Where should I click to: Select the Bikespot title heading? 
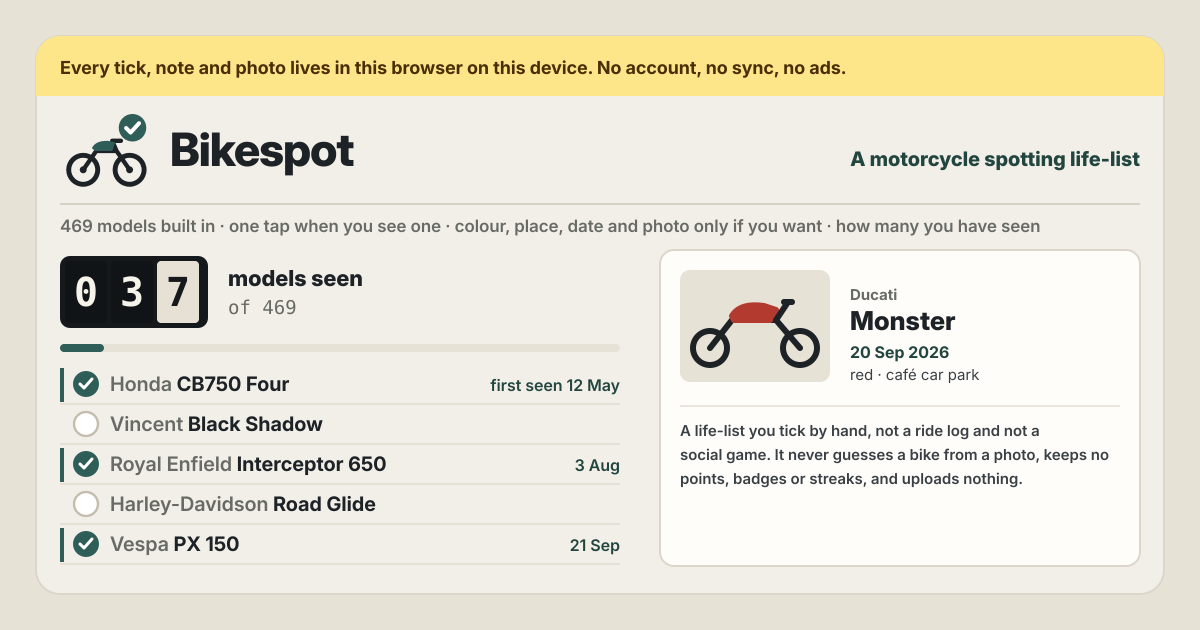pyautogui.click(x=262, y=151)
